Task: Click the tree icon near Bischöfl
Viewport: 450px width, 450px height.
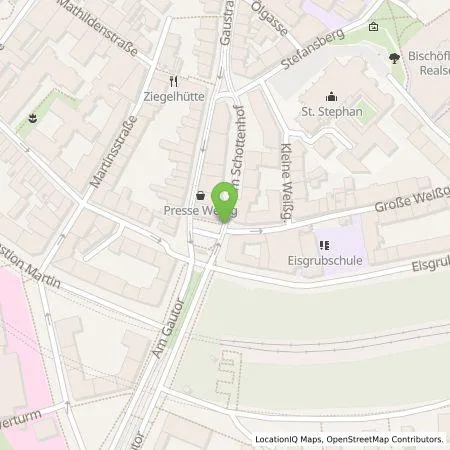Action: (394, 59)
